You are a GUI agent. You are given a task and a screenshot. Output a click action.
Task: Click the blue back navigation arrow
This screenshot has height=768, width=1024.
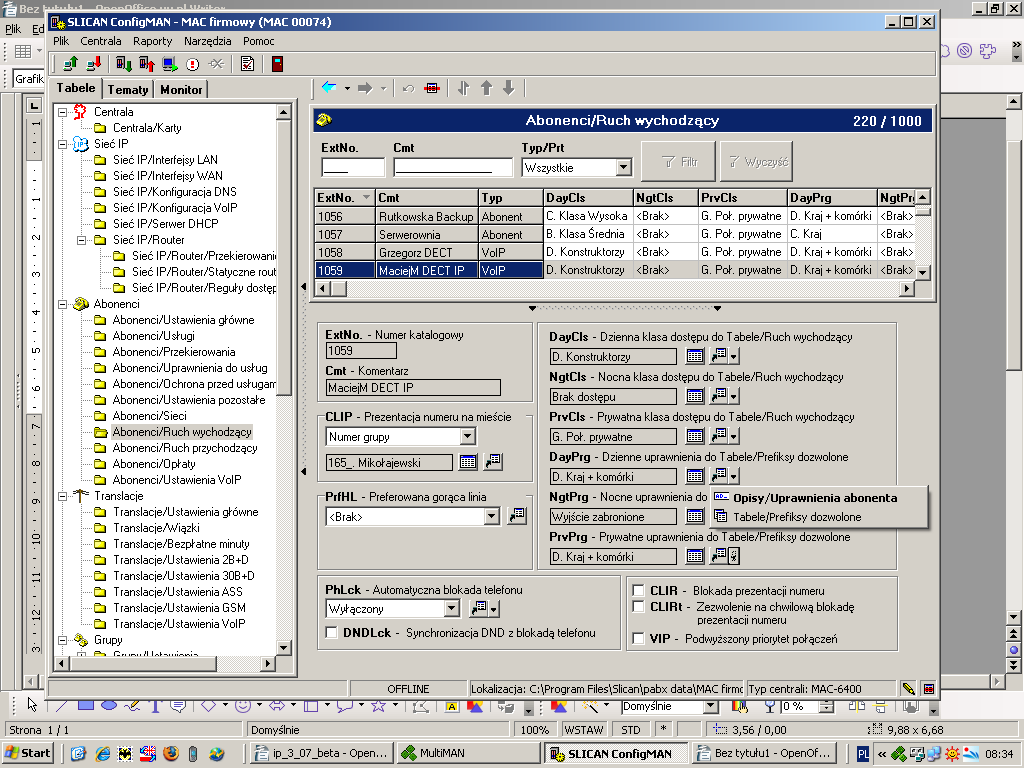(329, 88)
